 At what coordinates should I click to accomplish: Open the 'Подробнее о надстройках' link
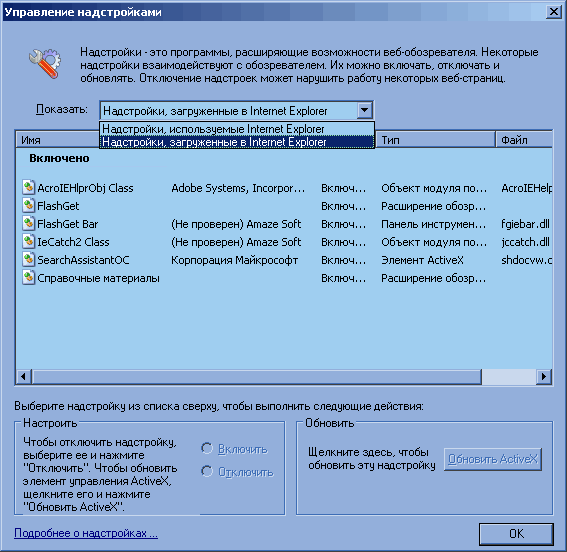tap(86, 533)
